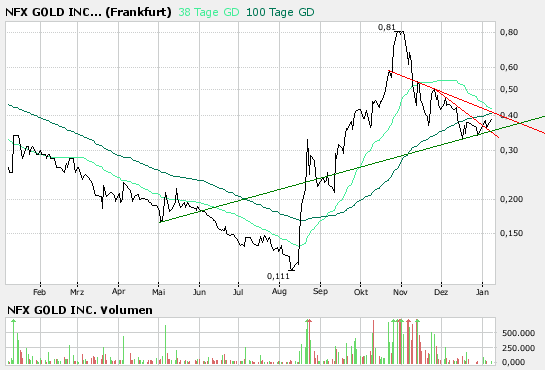The height and width of the screenshot is (384, 545).
Task: Click the "Mai" month label
Action: coord(158,292)
